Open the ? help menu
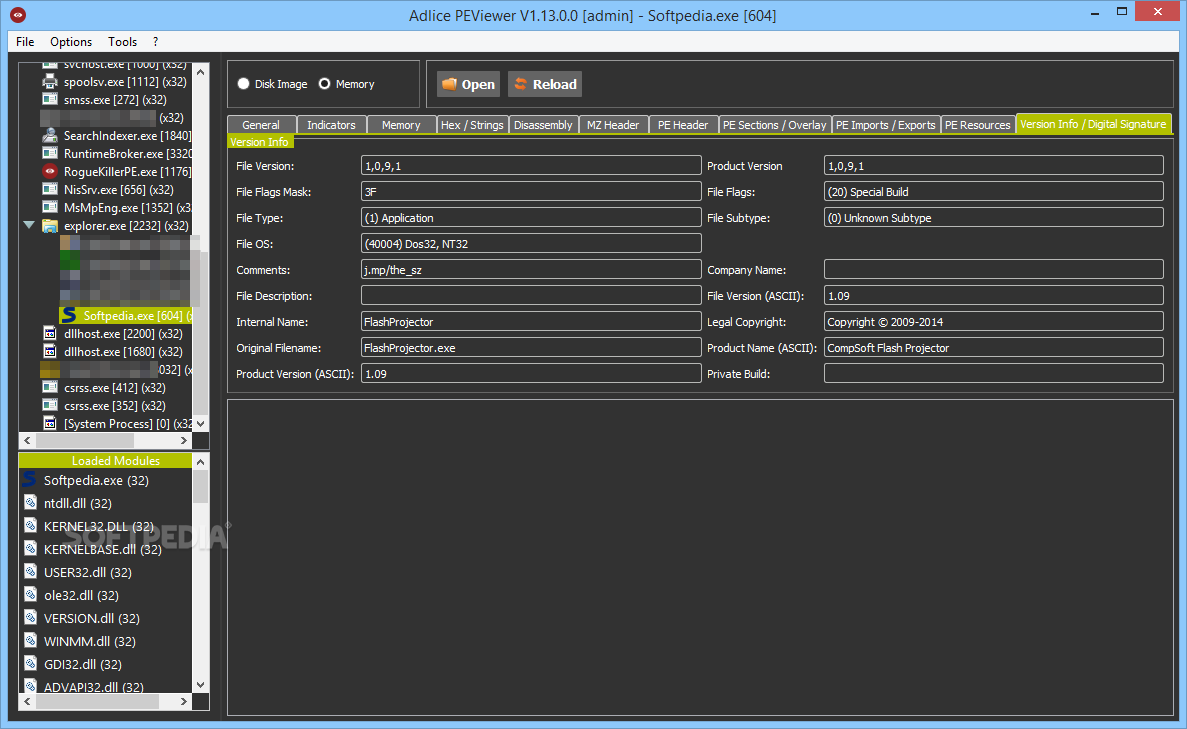The width and height of the screenshot is (1187, 729). [x=155, y=42]
